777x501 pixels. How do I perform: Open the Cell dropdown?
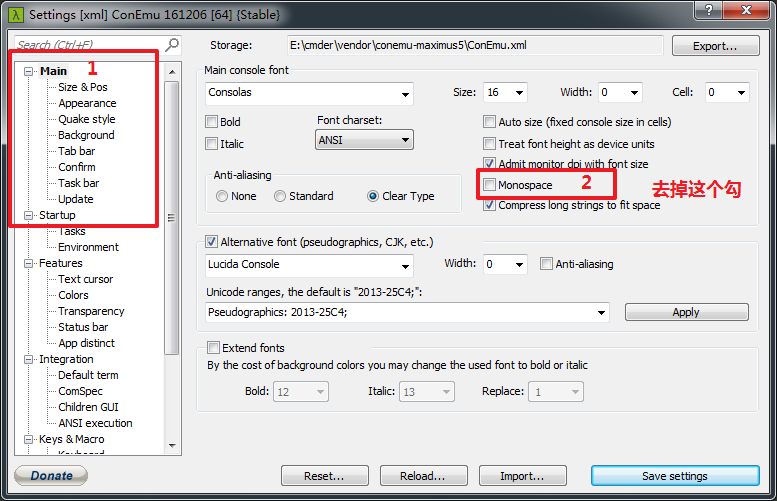coord(741,93)
